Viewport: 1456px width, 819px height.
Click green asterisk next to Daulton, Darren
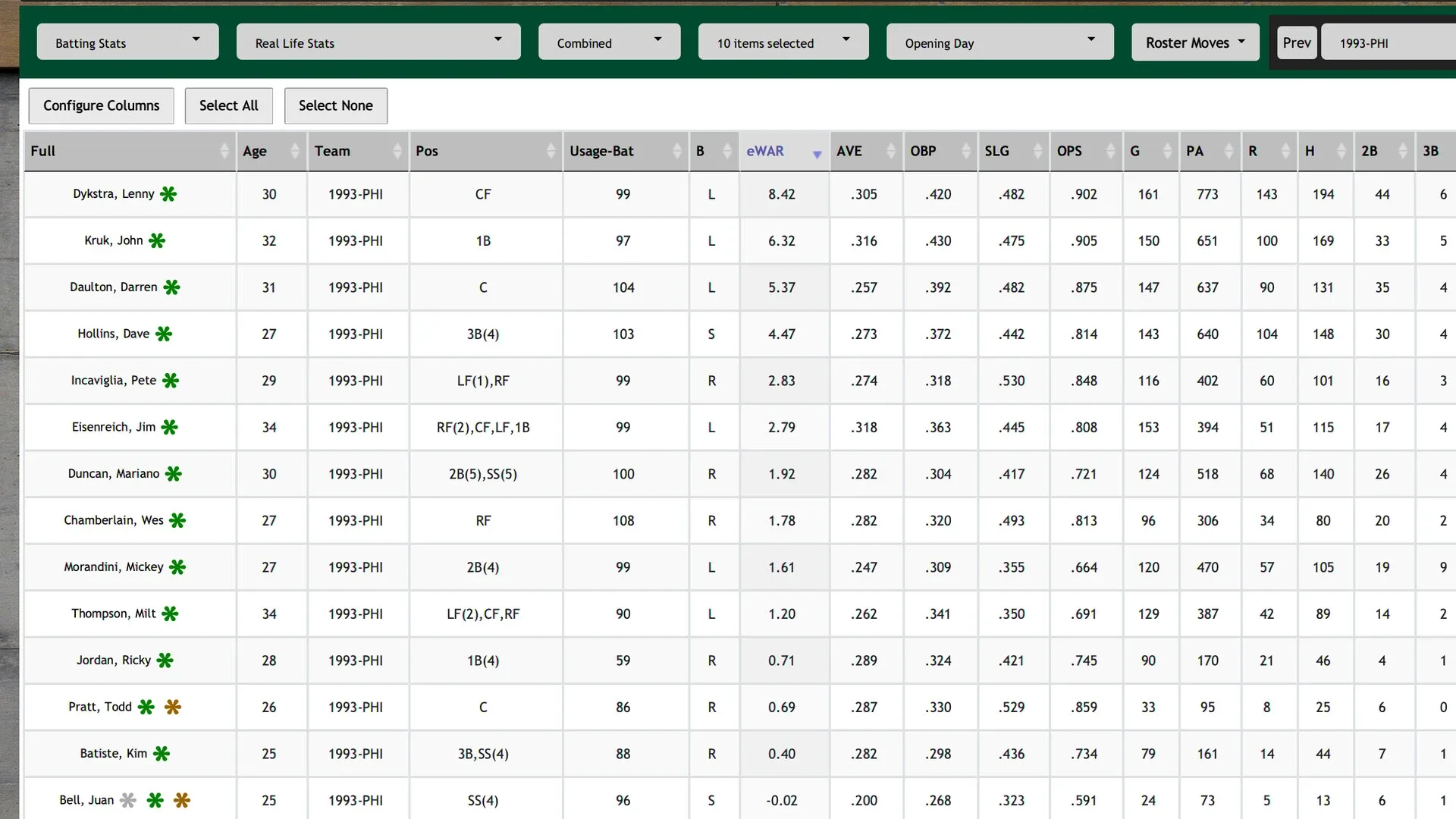(x=172, y=287)
